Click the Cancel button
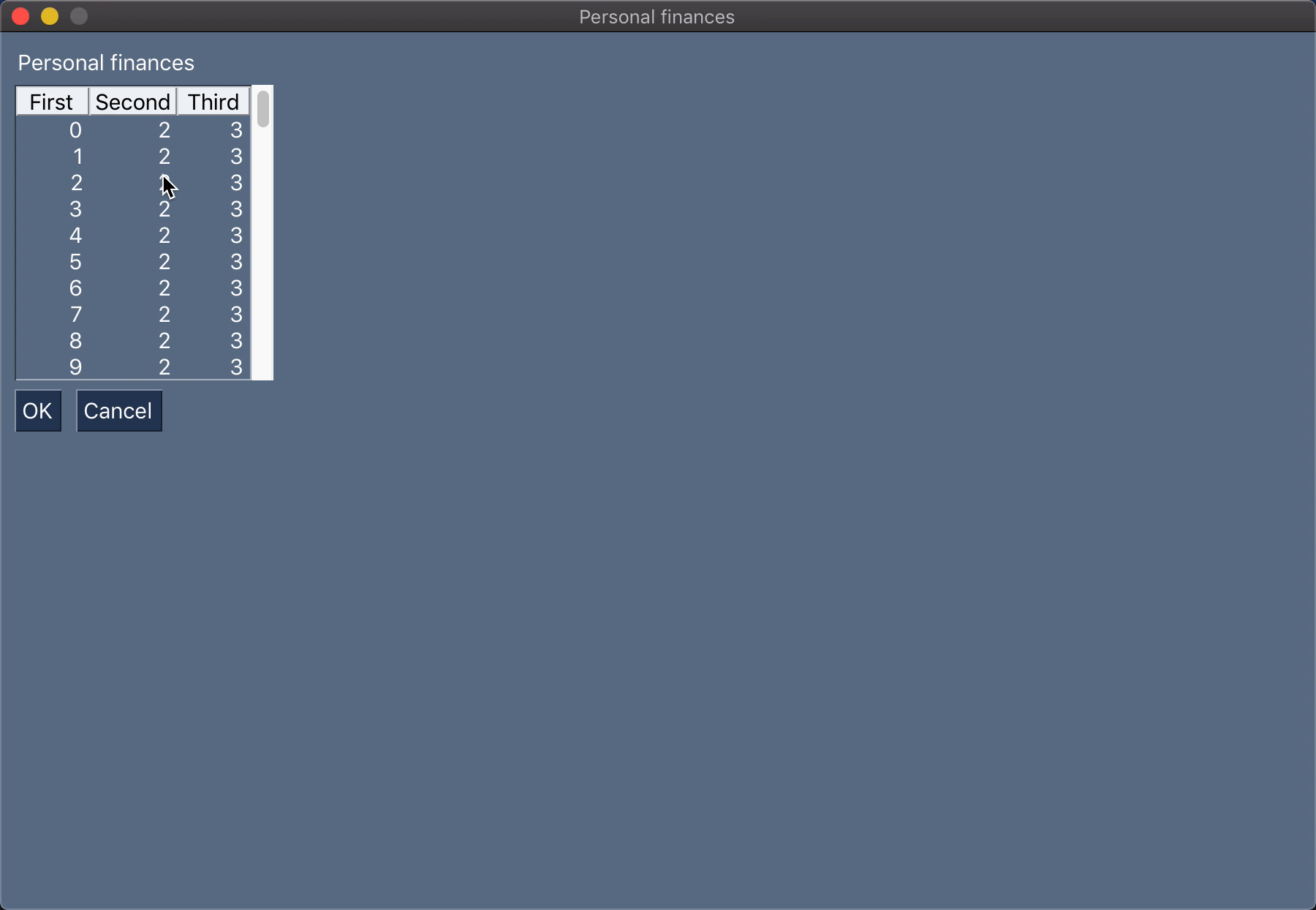 point(119,411)
